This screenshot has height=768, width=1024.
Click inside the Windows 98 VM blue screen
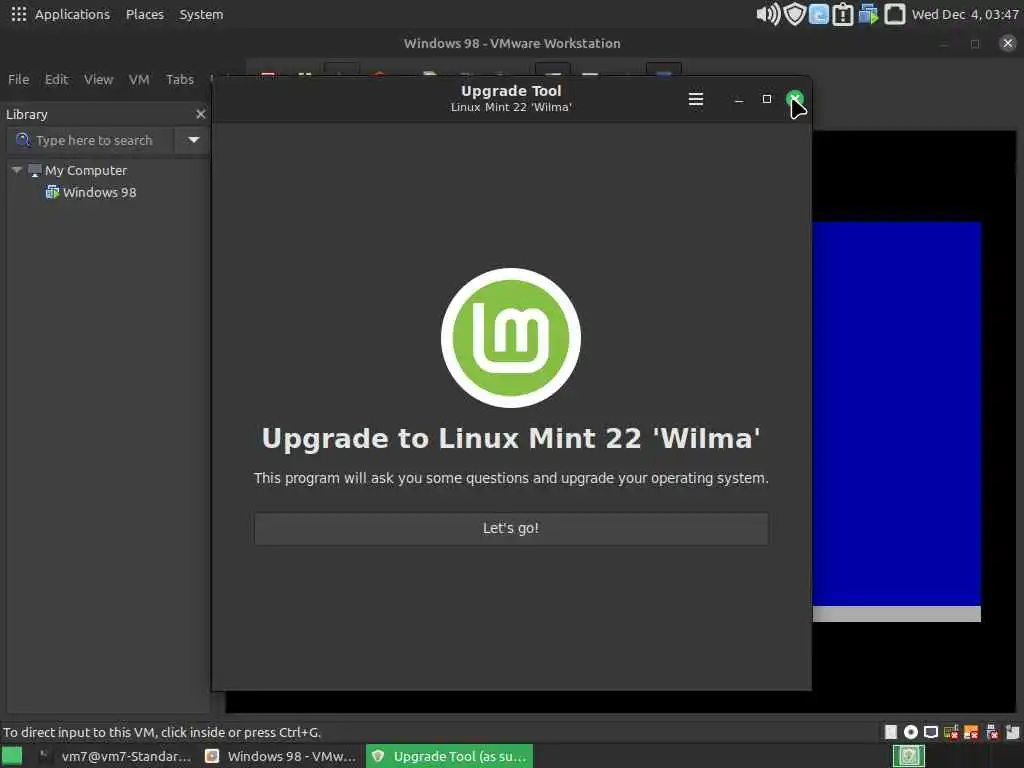[x=896, y=413]
